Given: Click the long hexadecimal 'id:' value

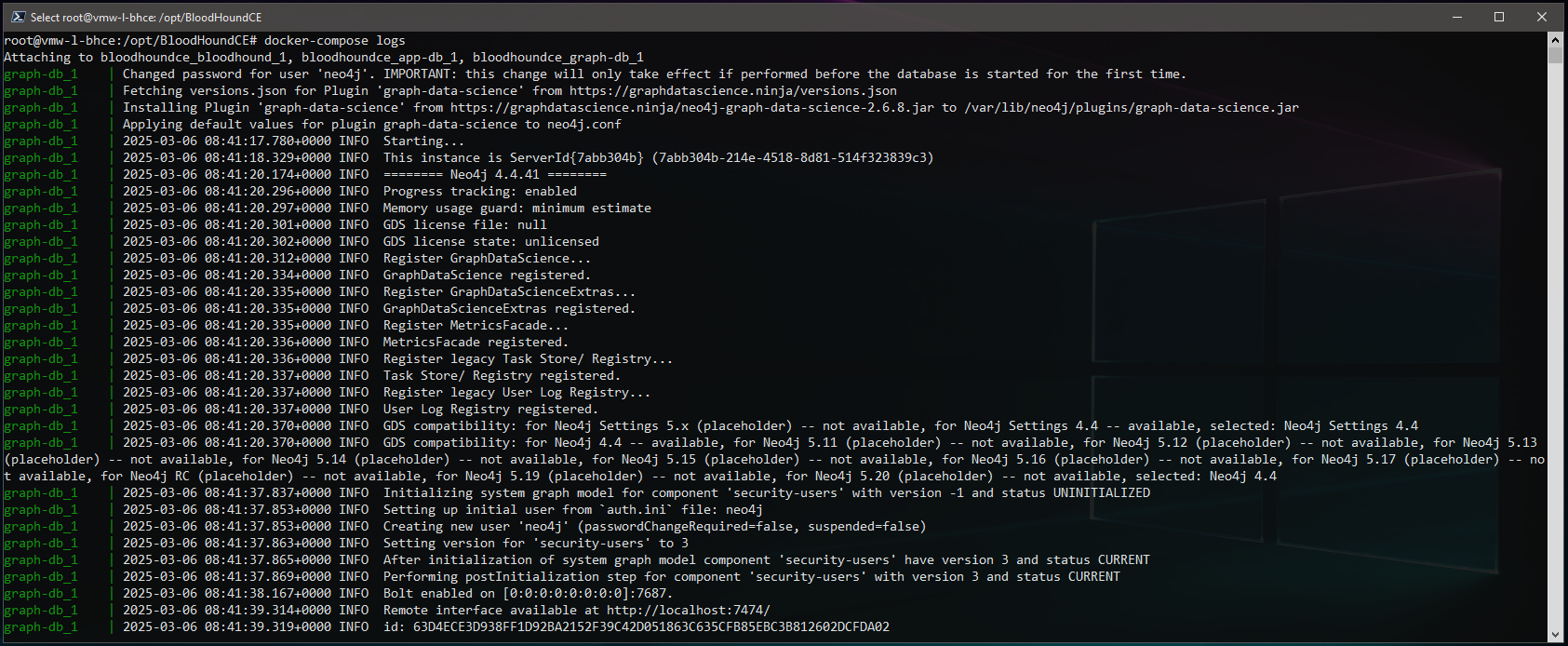Looking at the screenshot, I should point(651,626).
